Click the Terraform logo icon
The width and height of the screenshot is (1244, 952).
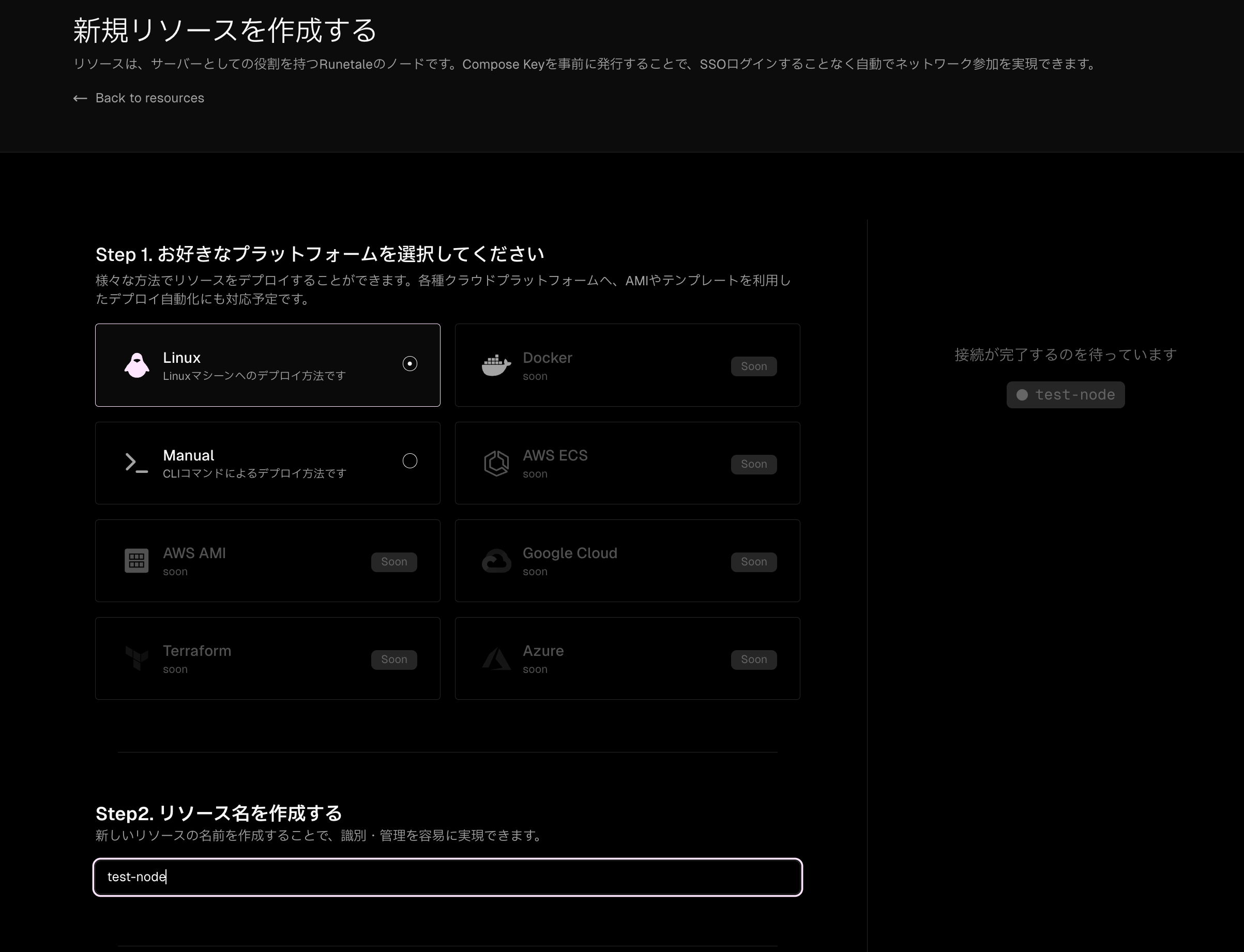[136, 658]
